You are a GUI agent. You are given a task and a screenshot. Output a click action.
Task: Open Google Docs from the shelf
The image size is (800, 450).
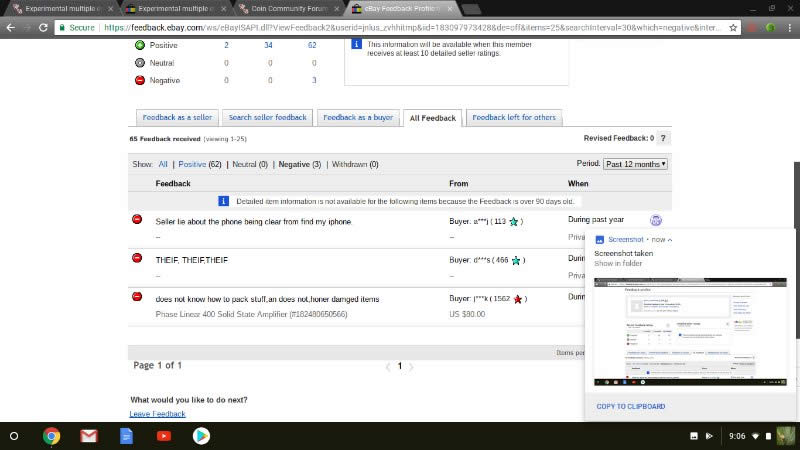pyautogui.click(x=126, y=436)
